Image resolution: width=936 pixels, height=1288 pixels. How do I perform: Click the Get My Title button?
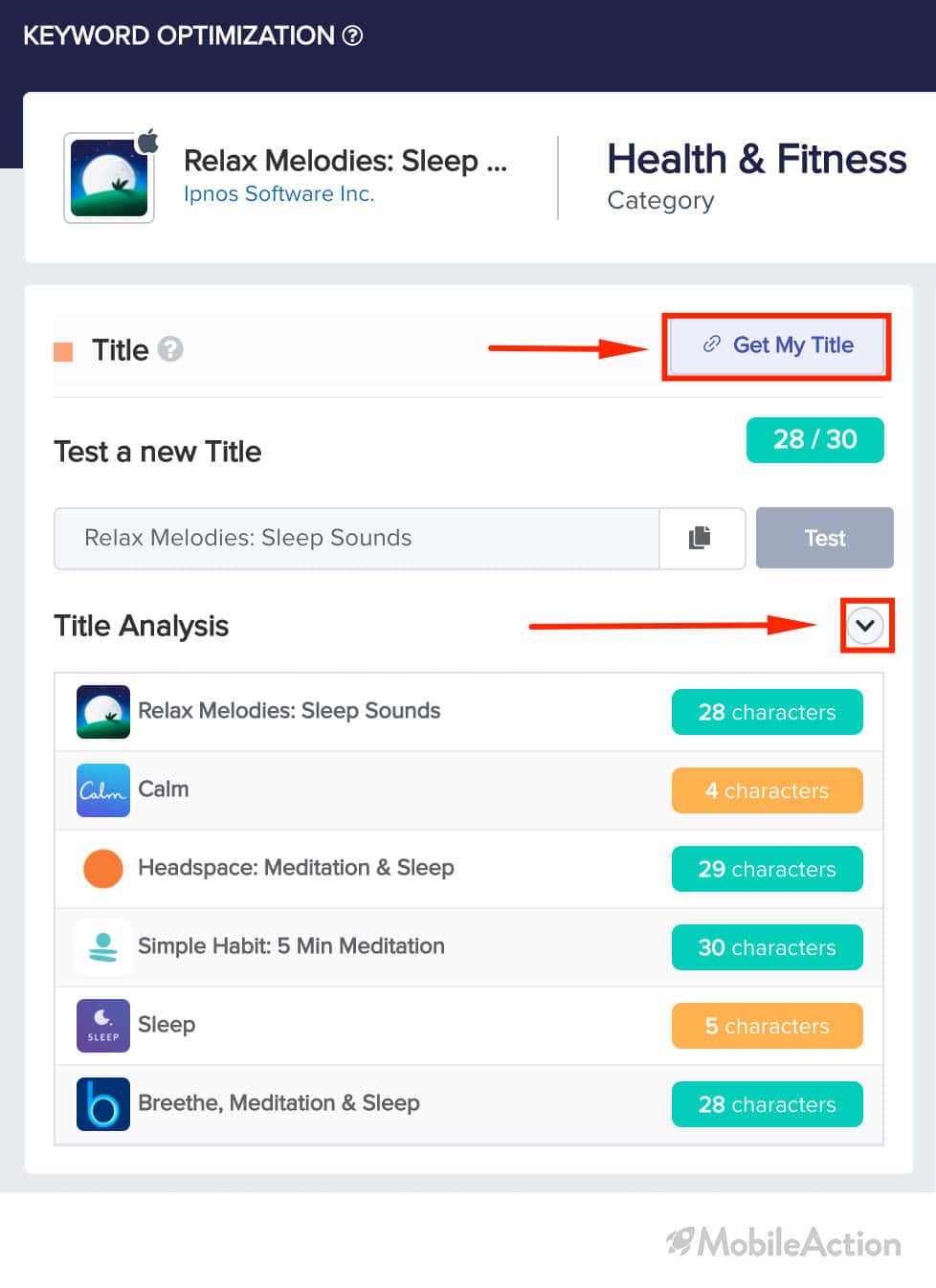776,345
